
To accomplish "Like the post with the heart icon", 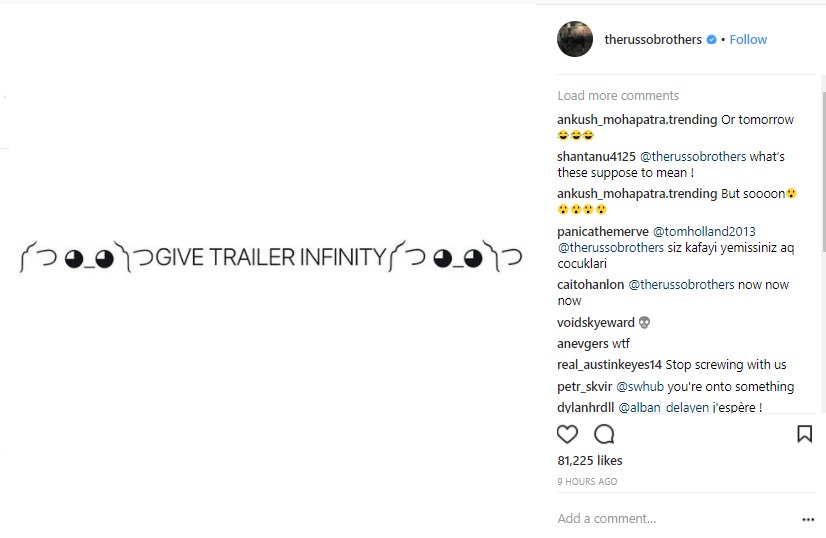I will pyautogui.click(x=568, y=434).
